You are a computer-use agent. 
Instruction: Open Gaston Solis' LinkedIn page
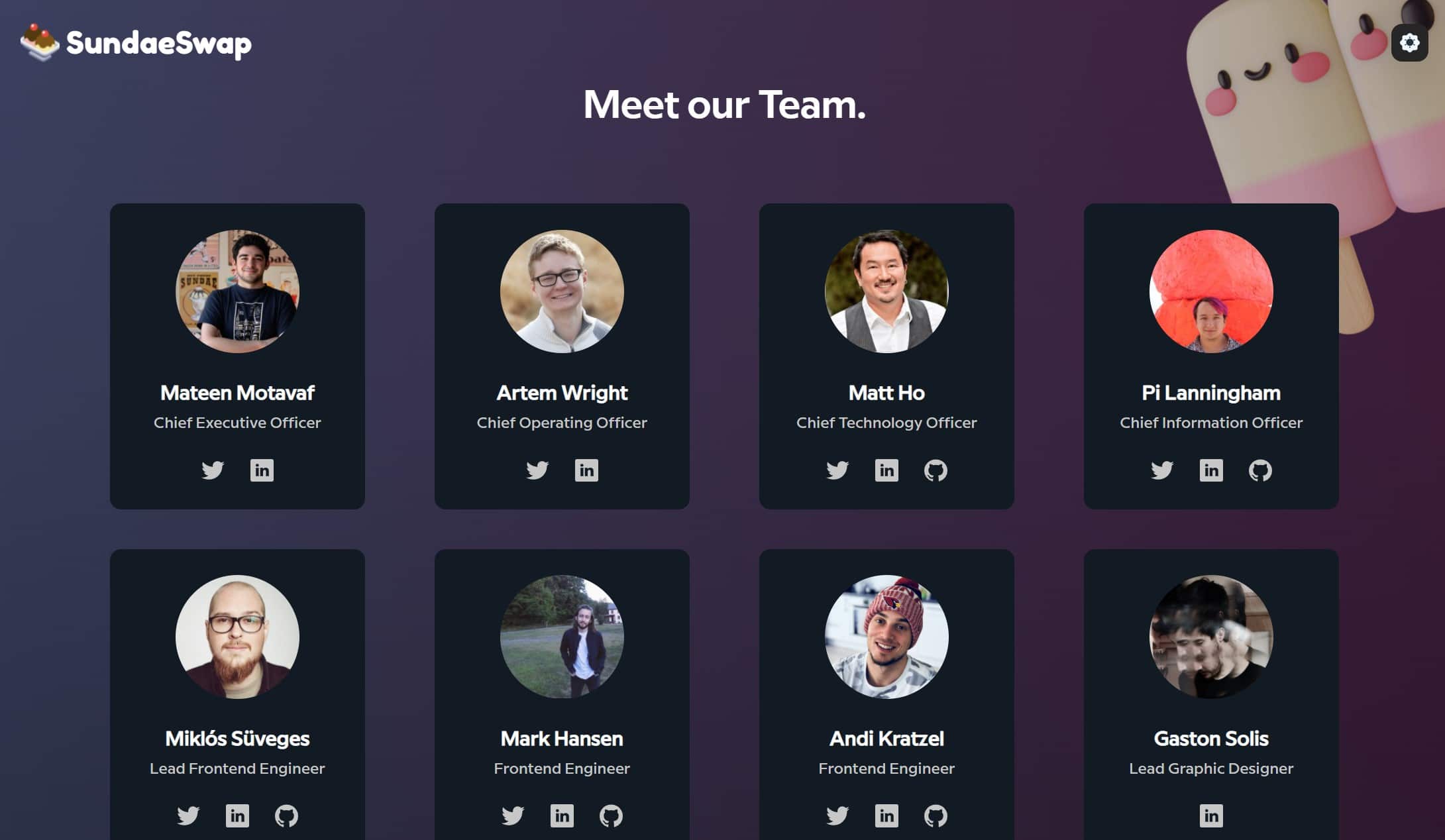1211,815
